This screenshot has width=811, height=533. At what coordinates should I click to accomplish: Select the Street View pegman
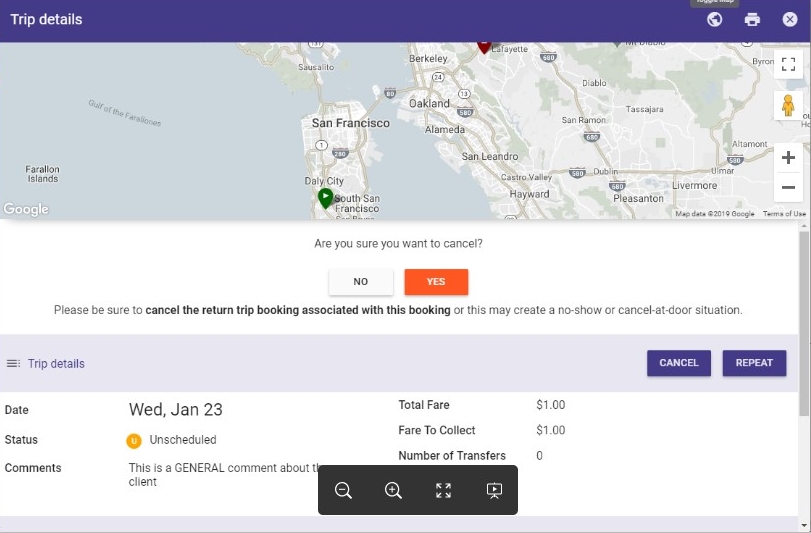(788, 105)
